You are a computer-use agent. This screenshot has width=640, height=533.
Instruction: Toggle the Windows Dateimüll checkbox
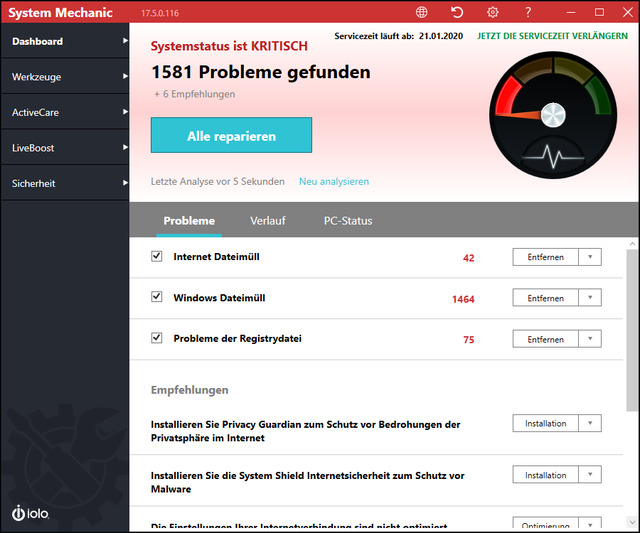click(156, 297)
